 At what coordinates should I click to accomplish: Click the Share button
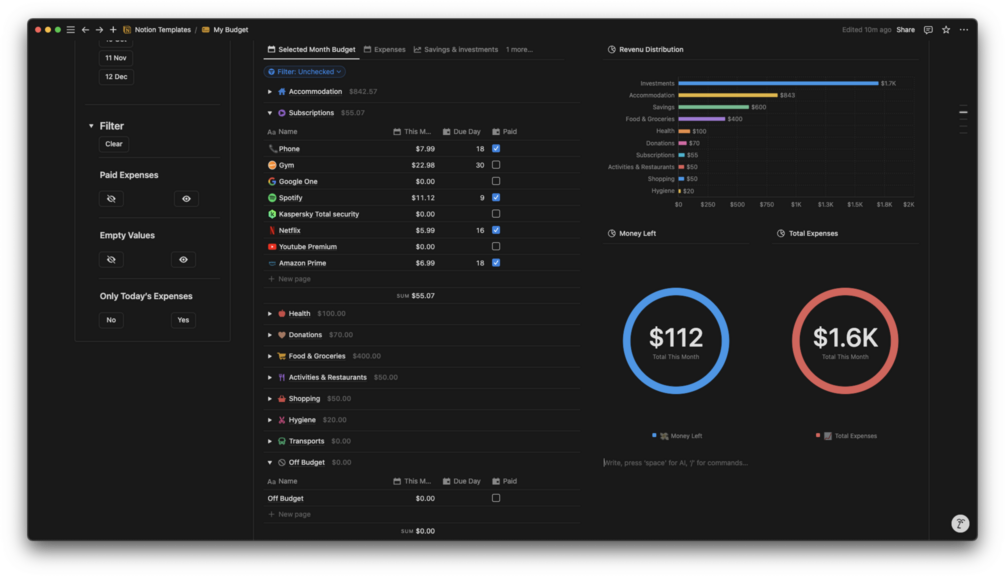(905, 29)
